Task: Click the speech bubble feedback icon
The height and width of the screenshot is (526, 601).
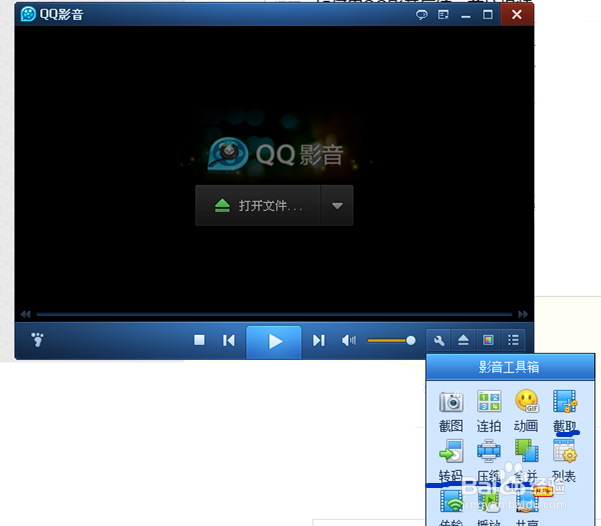Action: click(x=422, y=15)
